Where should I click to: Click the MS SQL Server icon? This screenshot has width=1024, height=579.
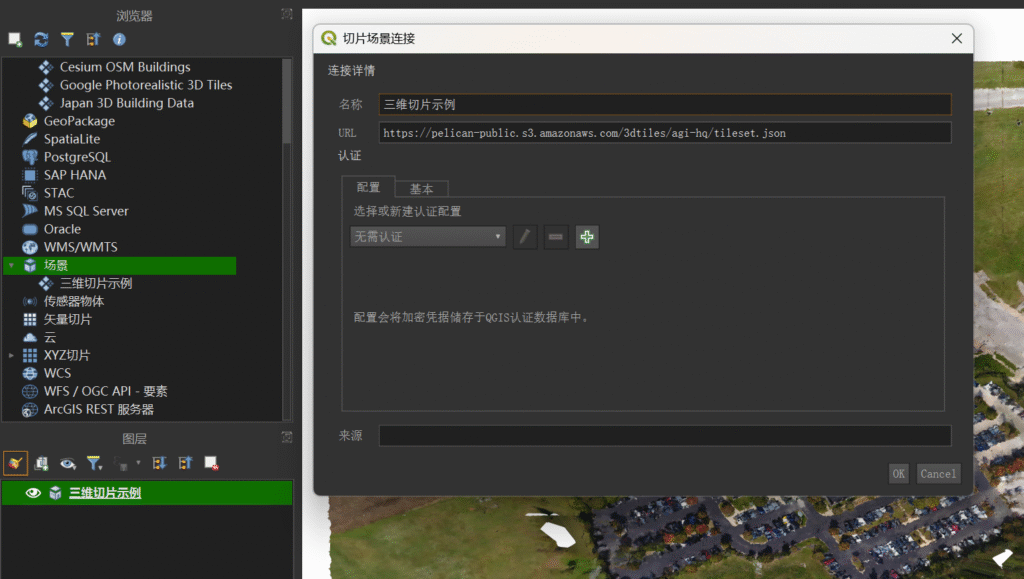pos(30,211)
